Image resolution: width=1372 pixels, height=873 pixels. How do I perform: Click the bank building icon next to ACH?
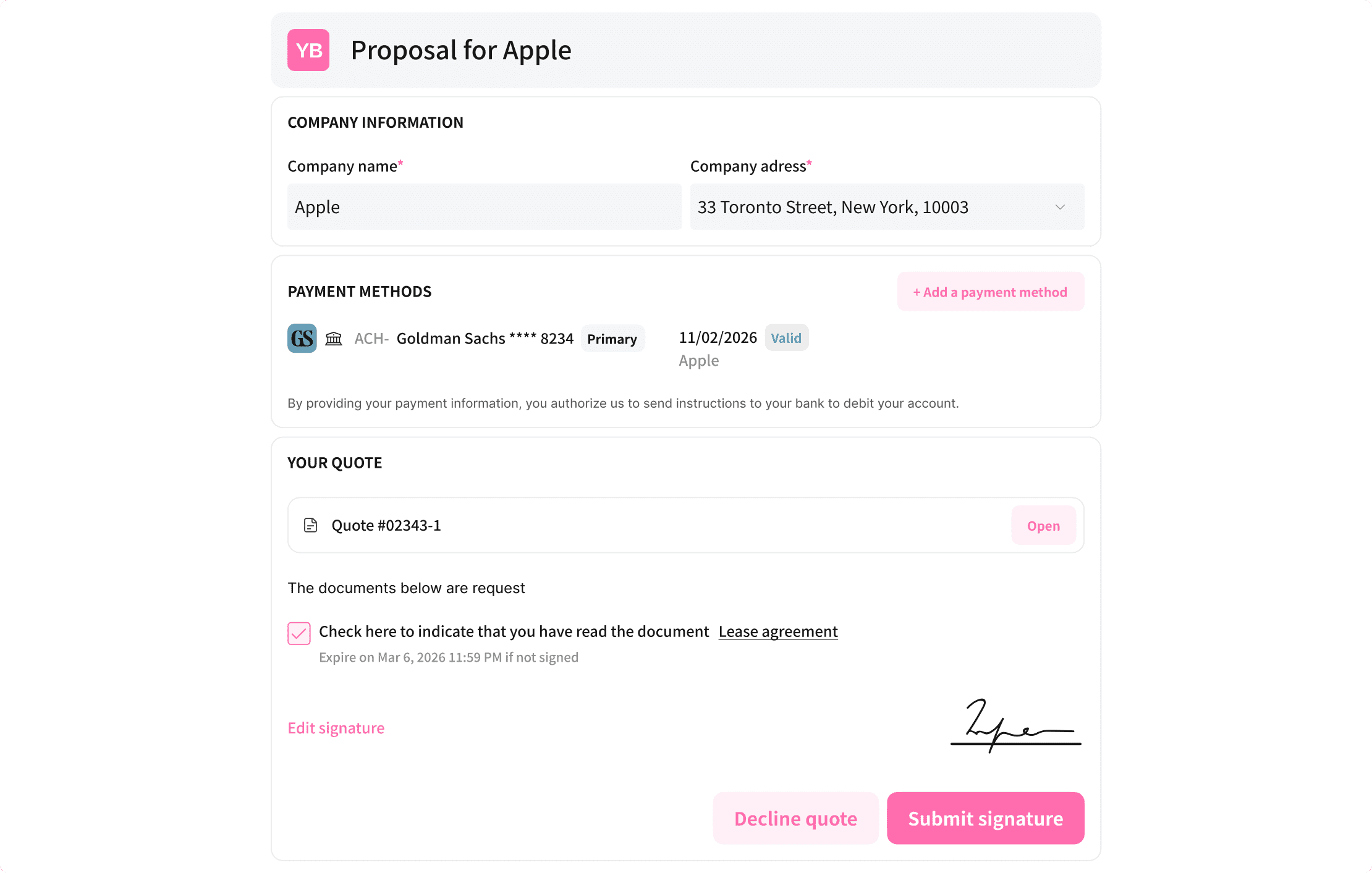pyautogui.click(x=333, y=338)
